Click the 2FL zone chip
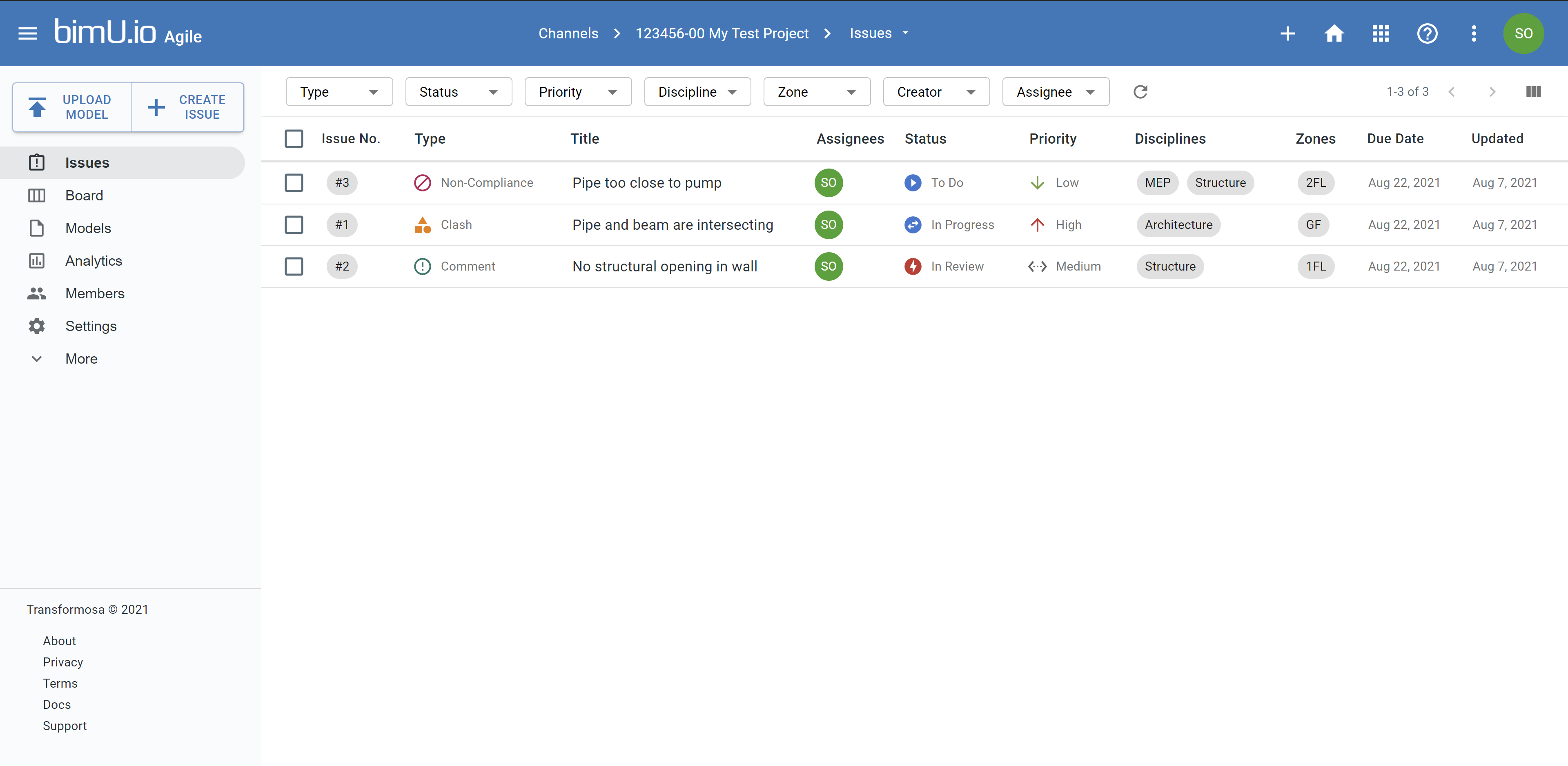 tap(1315, 182)
